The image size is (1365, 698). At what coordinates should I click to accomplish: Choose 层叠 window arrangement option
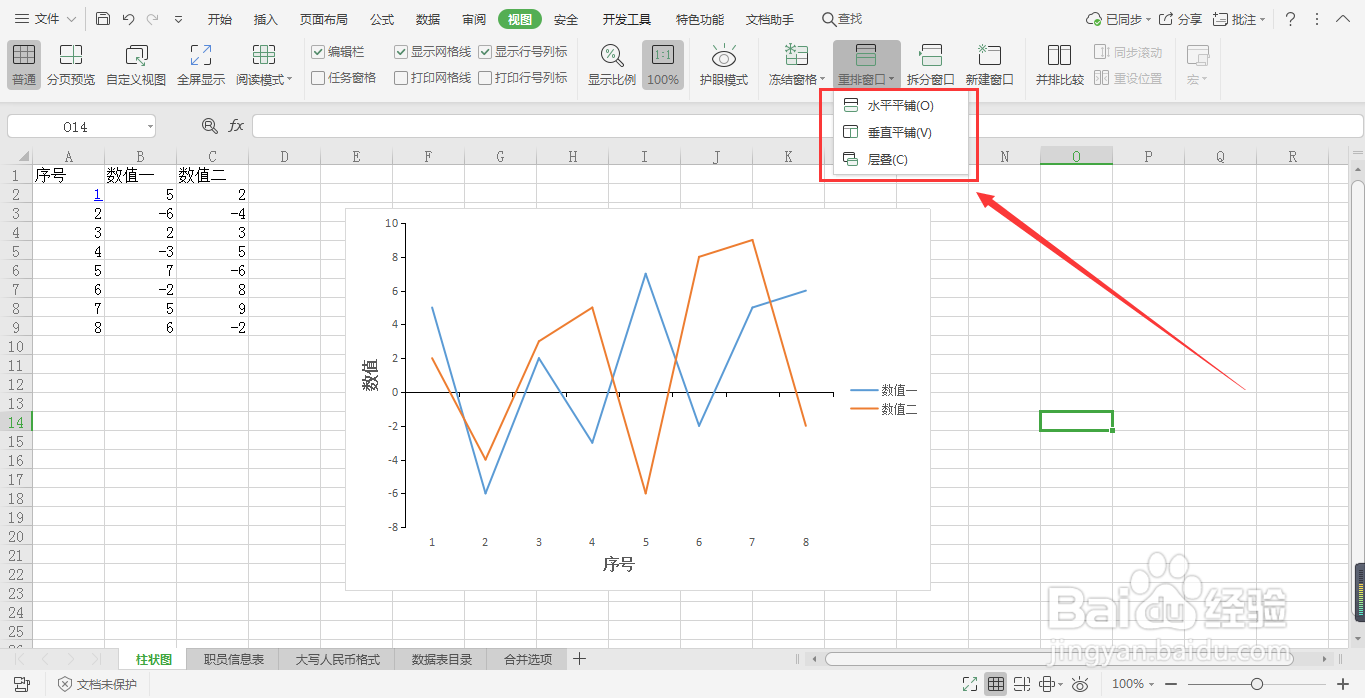click(x=885, y=158)
